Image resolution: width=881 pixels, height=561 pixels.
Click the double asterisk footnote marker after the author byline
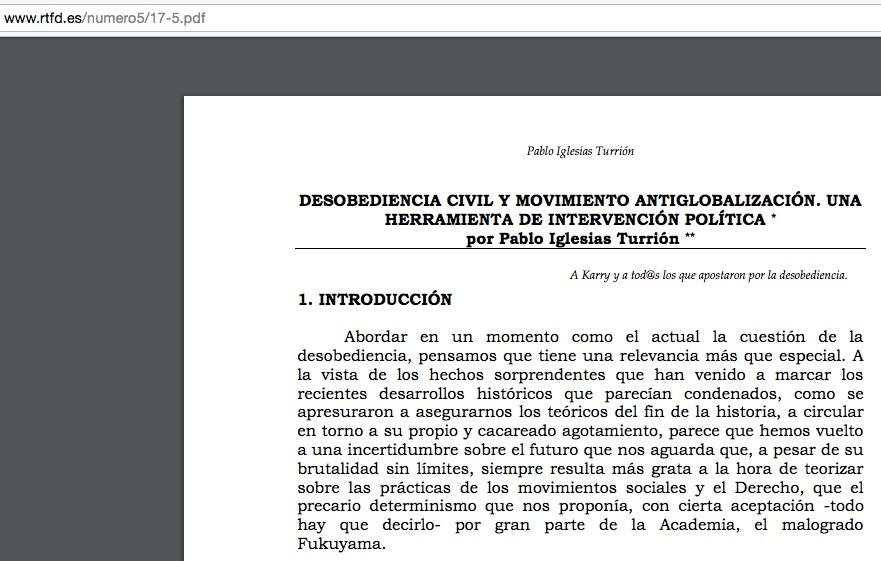point(690,237)
